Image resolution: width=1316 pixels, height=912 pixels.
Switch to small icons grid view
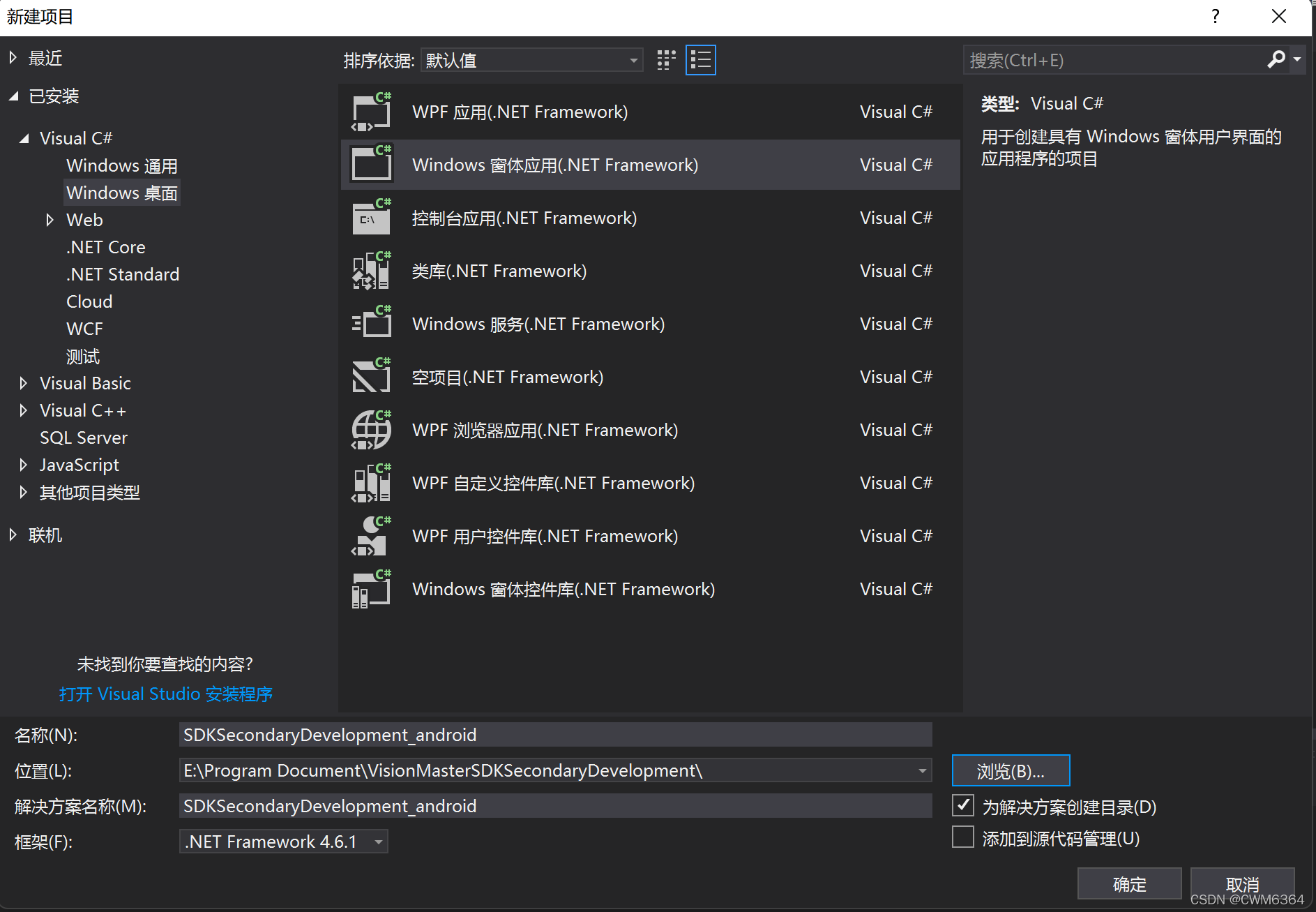click(x=667, y=61)
